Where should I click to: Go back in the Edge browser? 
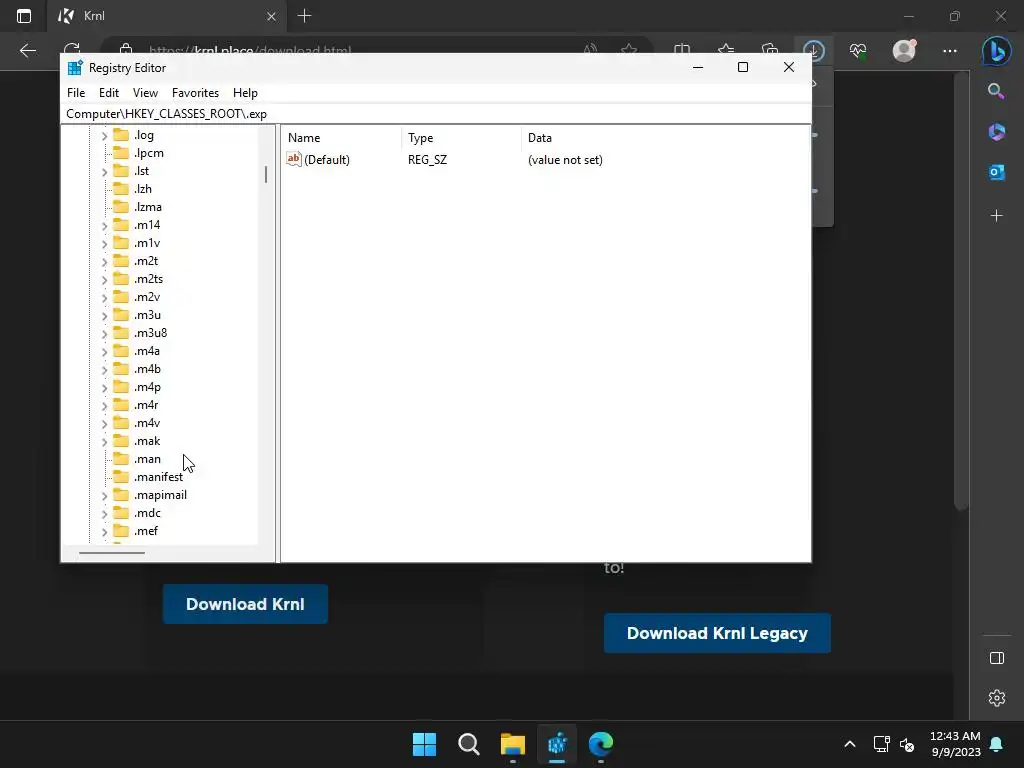[28, 51]
